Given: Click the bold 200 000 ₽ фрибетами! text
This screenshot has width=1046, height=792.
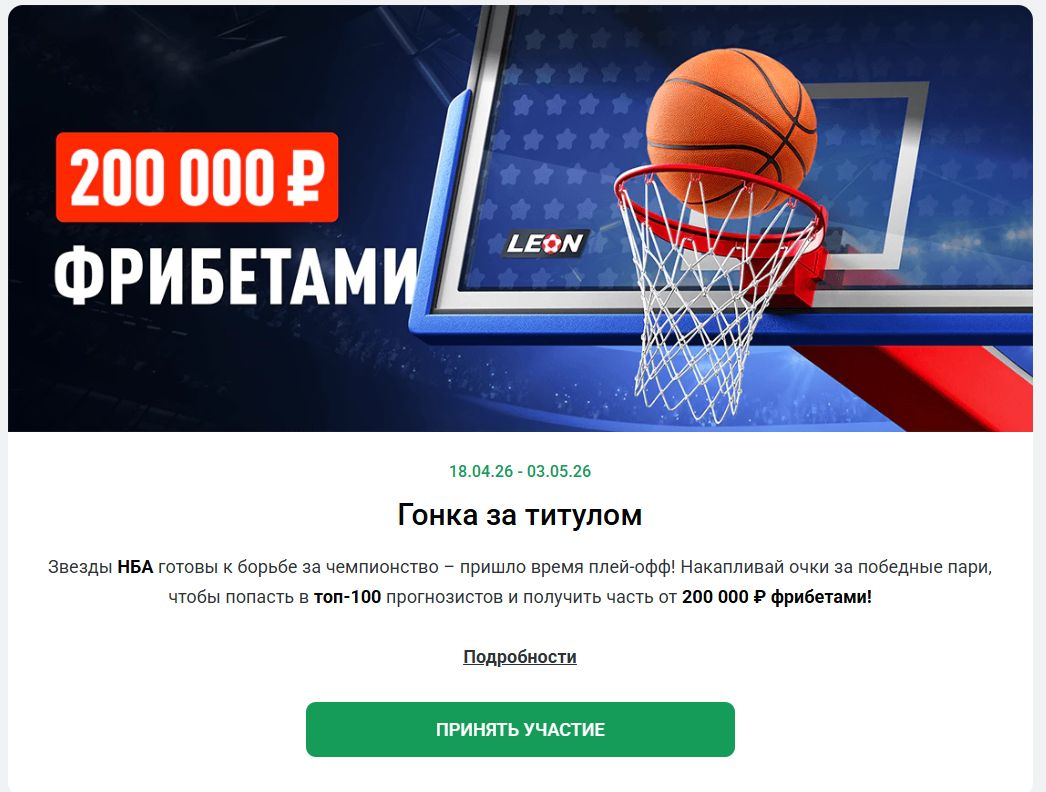Looking at the screenshot, I should pos(776,597).
